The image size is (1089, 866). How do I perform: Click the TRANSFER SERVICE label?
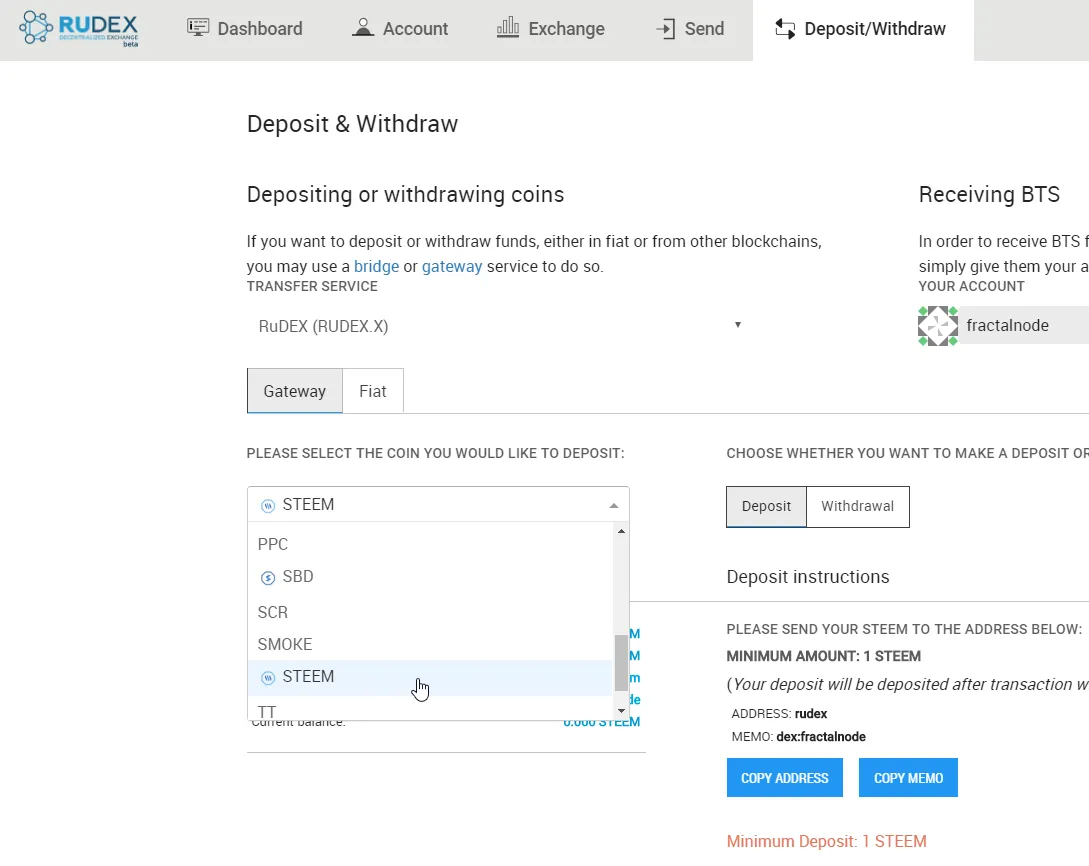coord(313,286)
